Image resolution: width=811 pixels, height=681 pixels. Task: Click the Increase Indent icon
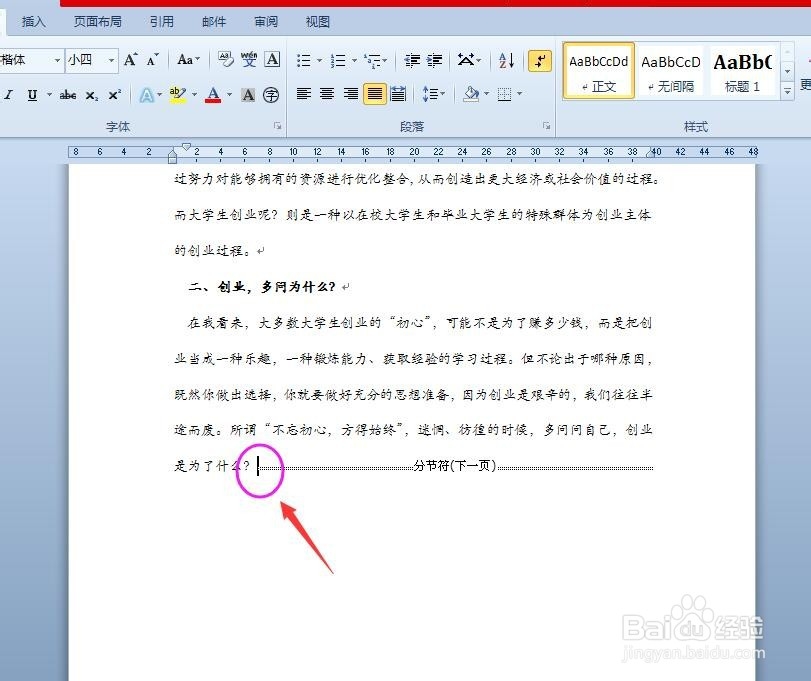point(434,61)
